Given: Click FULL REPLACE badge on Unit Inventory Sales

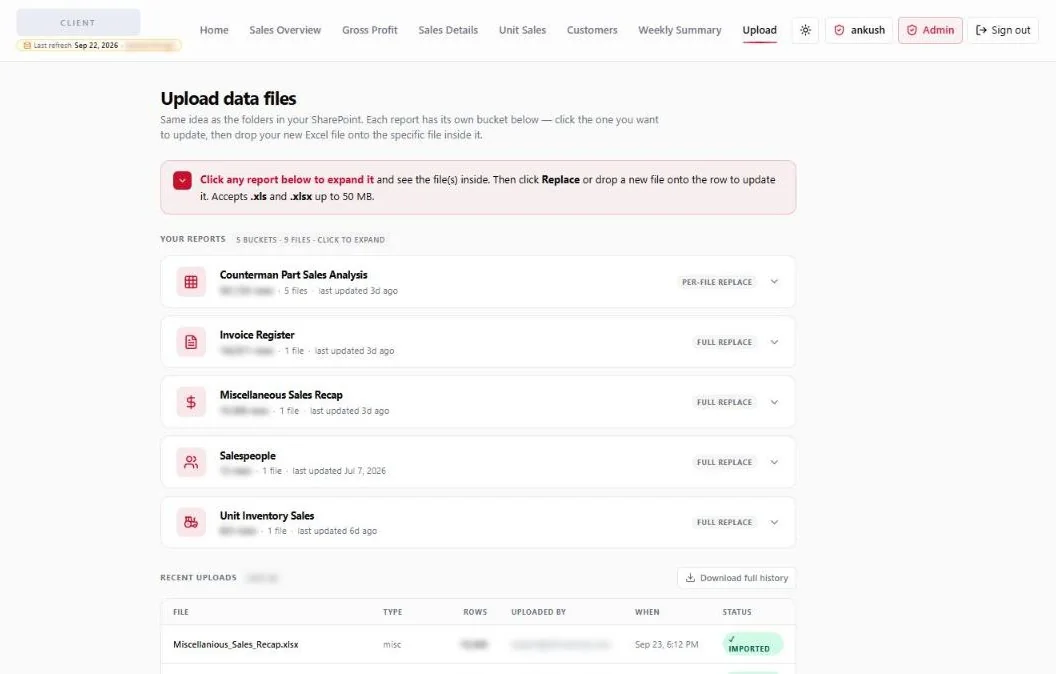Looking at the screenshot, I should (724, 523).
